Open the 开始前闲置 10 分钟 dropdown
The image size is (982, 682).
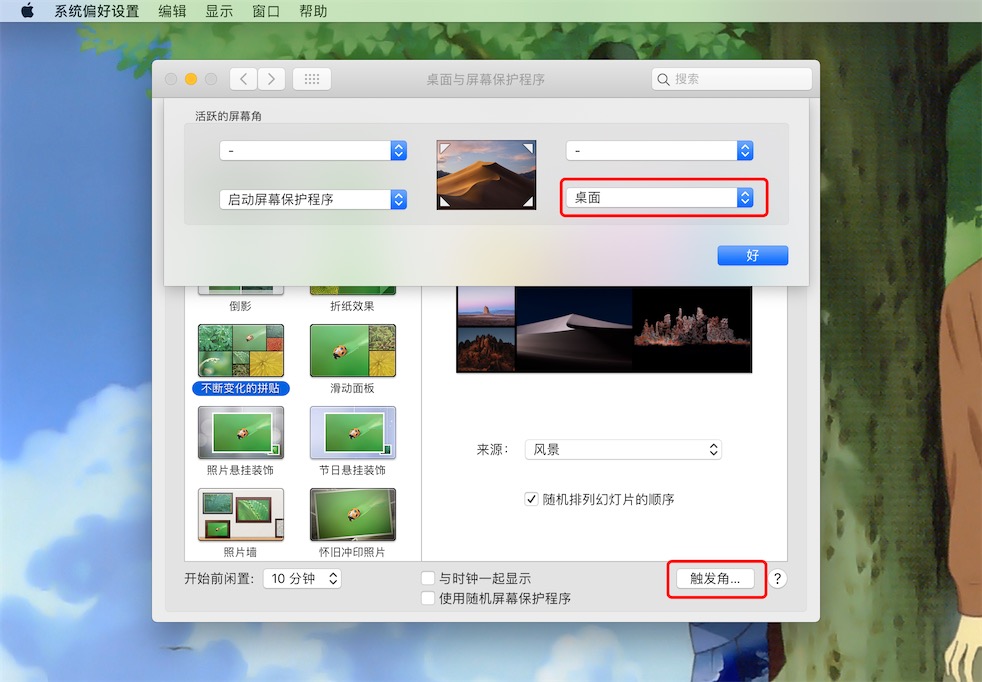(302, 579)
